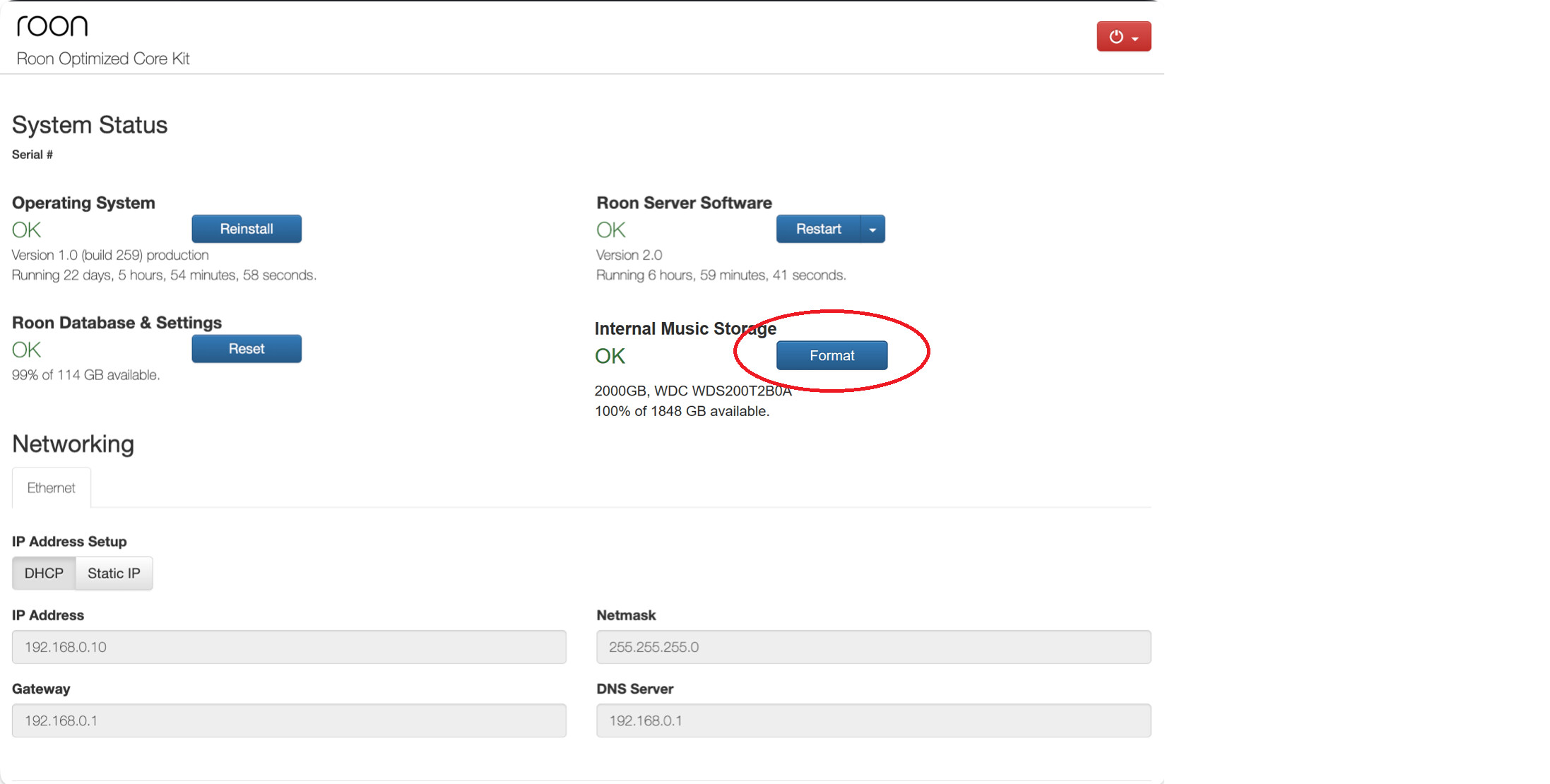Click the Netmask label
The image size is (1550, 784).
(626, 615)
